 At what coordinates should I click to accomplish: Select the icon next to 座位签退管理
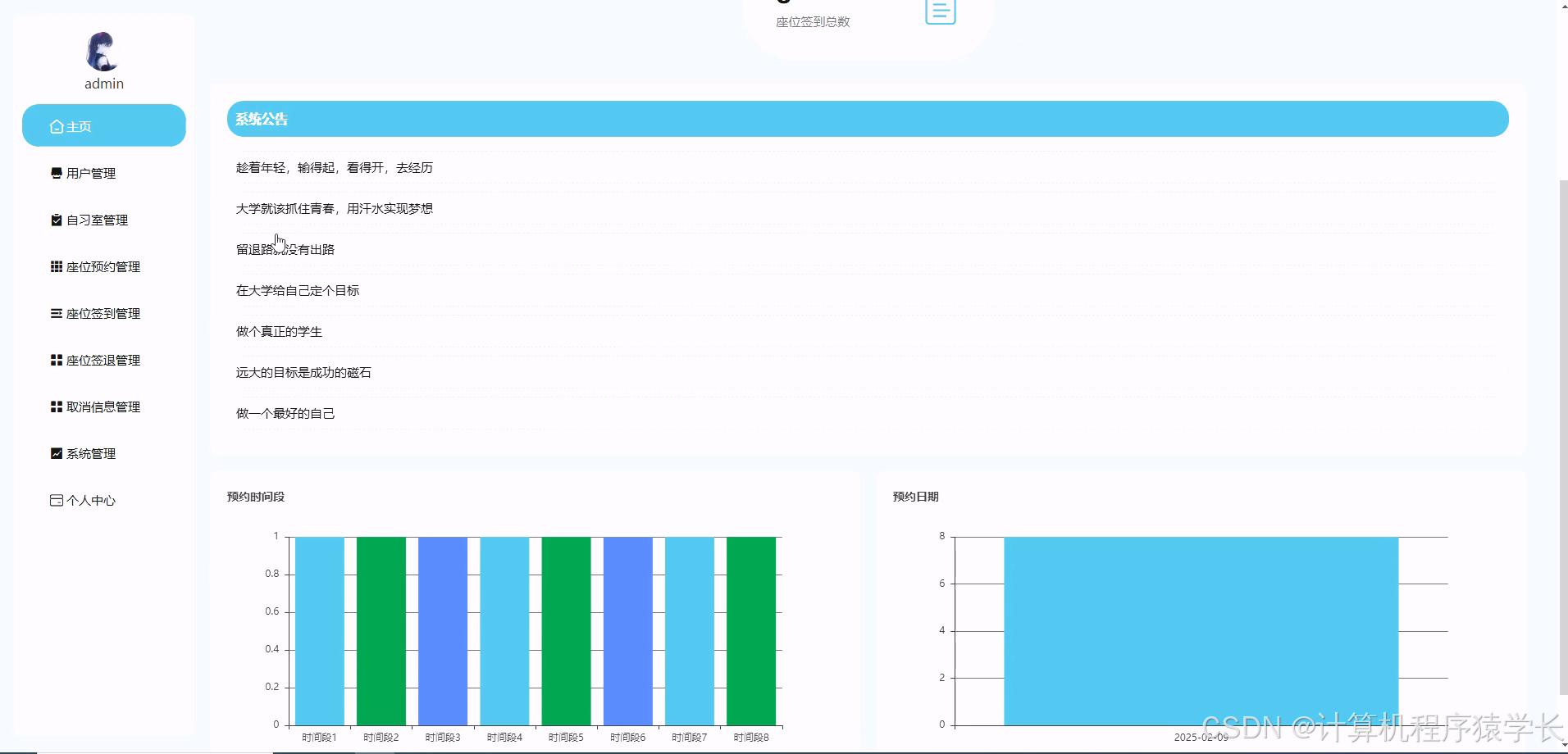pyautogui.click(x=57, y=360)
